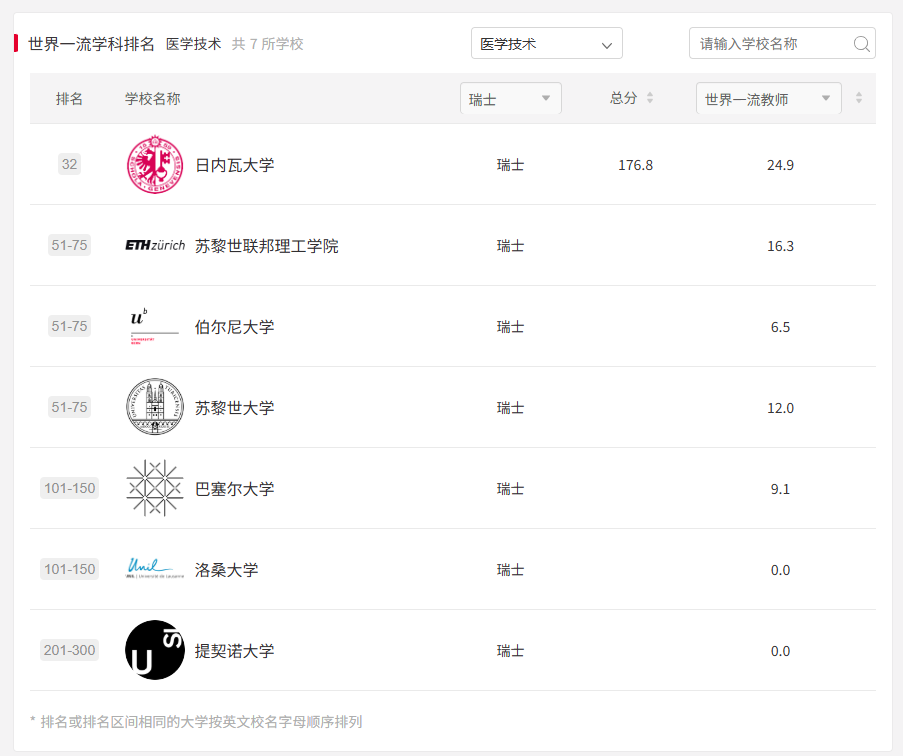This screenshot has height=756, width=903.
Task: Open 苏黎世大学 link
Action: (x=234, y=408)
